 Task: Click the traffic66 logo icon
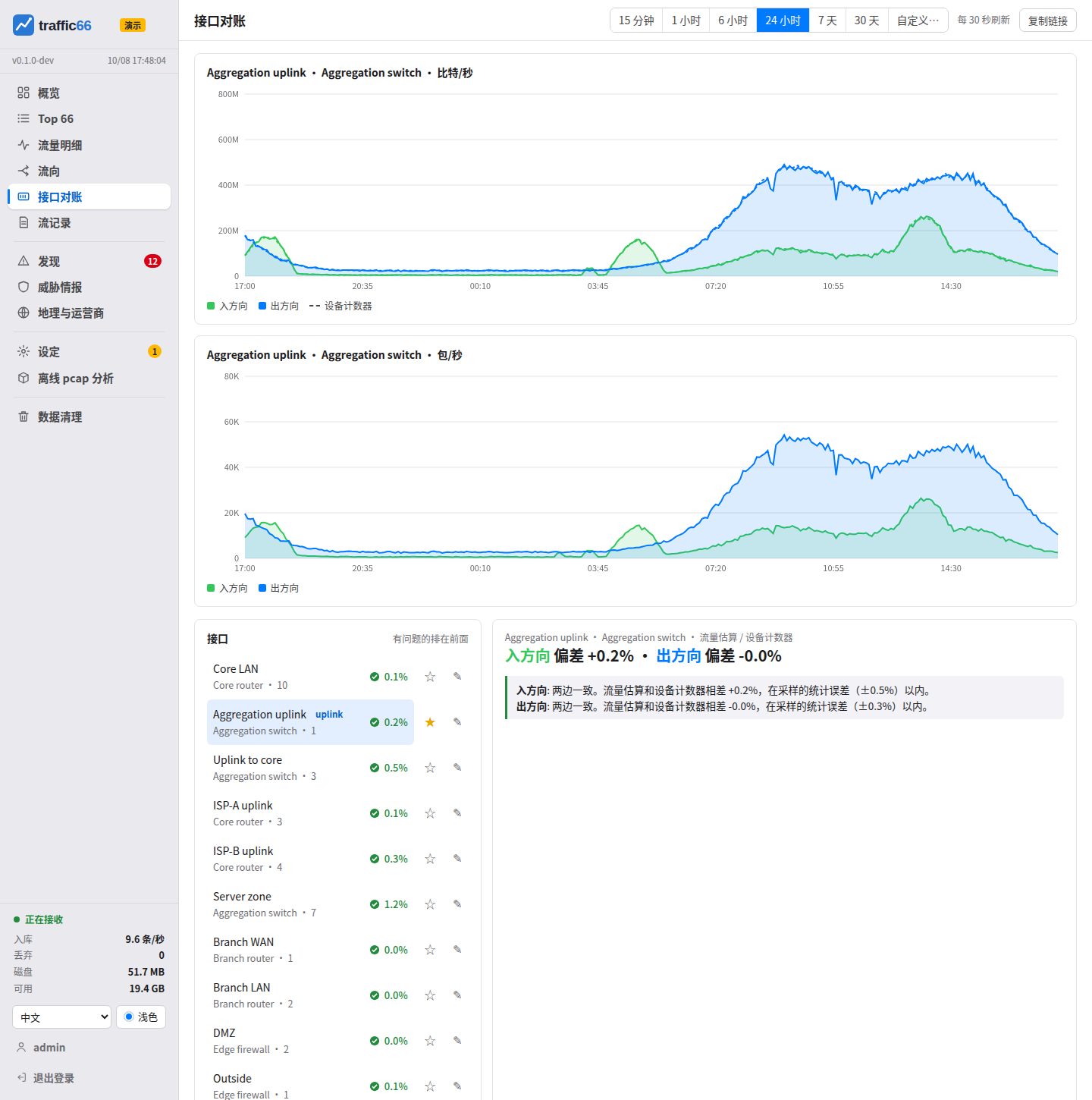tap(24, 25)
